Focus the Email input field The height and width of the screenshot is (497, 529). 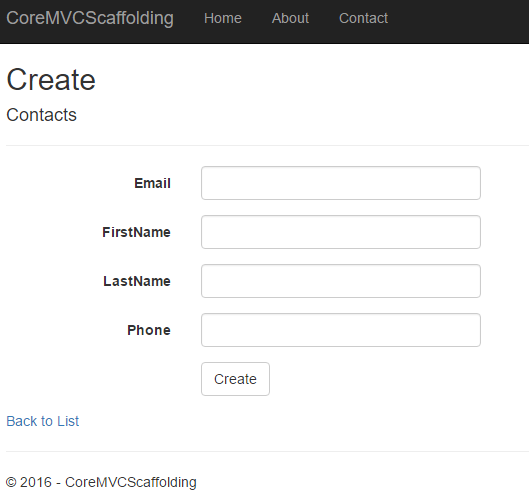pyautogui.click(x=341, y=183)
